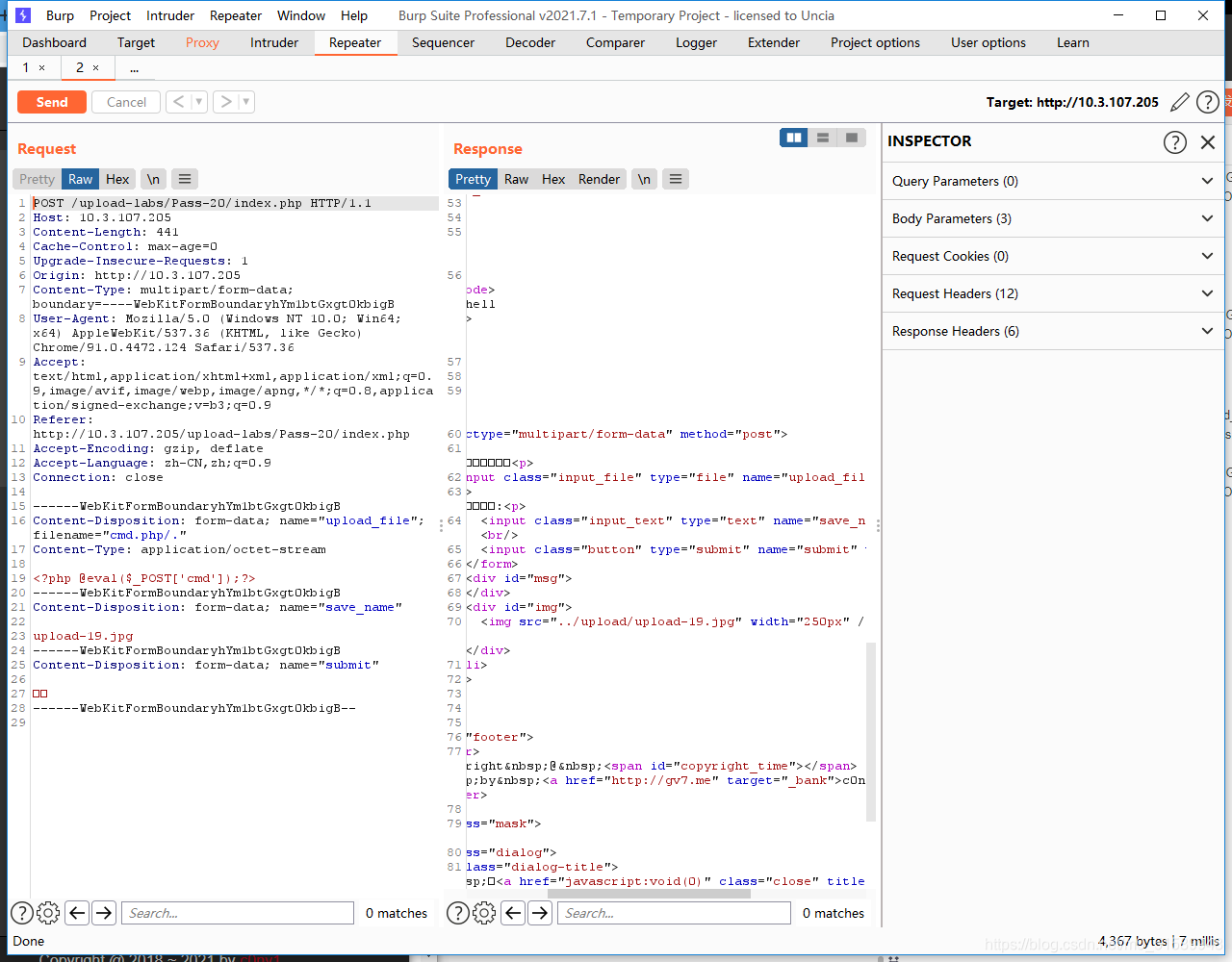Open the Intruder menu
This screenshot has height=962, width=1232.
pyautogui.click(x=170, y=15)
